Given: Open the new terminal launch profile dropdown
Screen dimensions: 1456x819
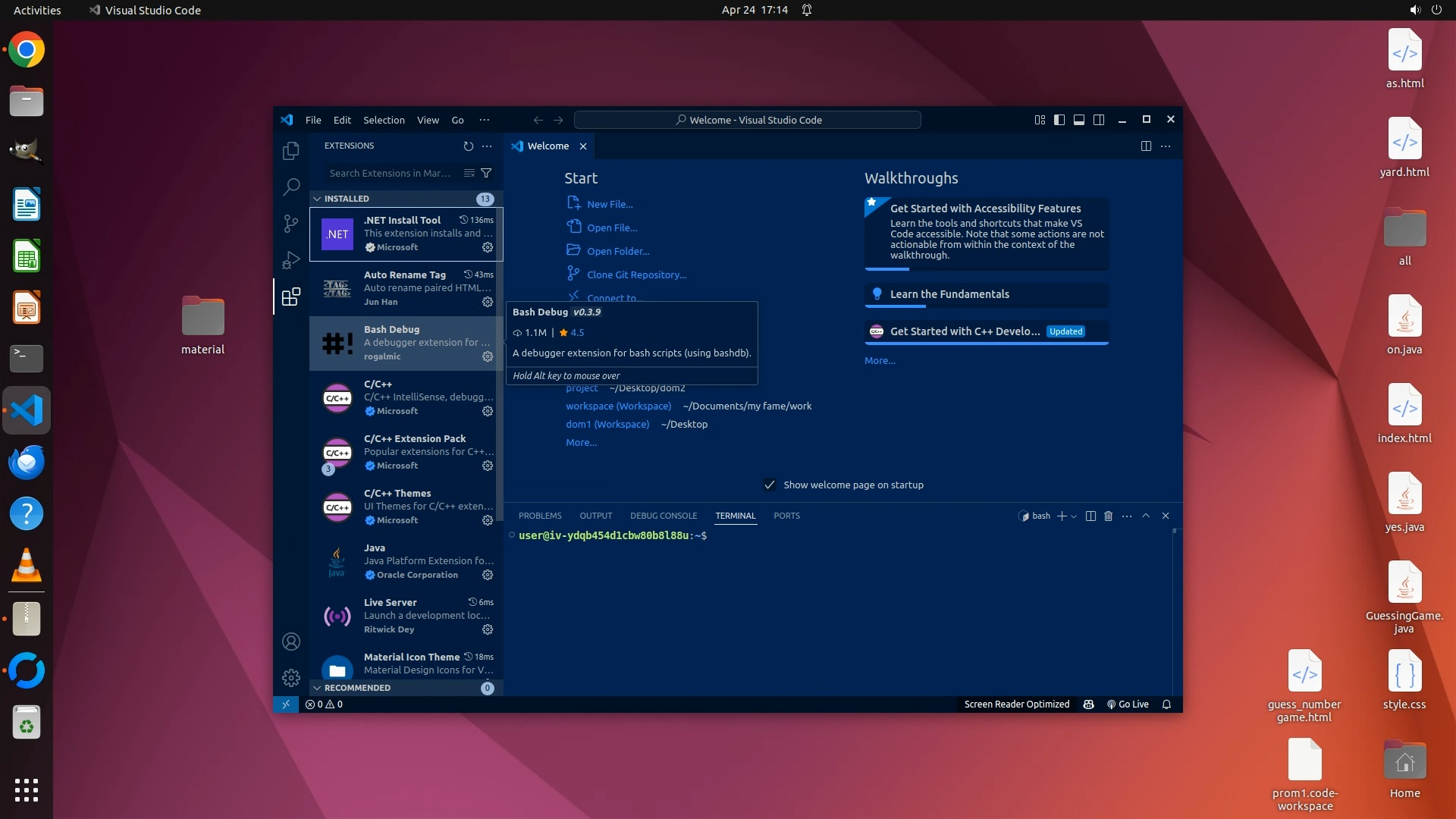Looking at the screenshot, I should 1074,516.
